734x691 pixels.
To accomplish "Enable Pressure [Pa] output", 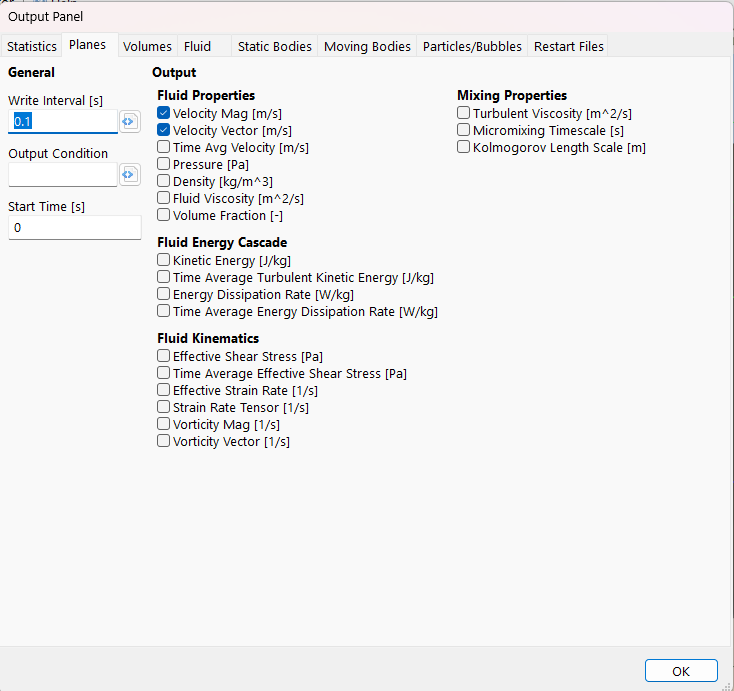I will tap(164, 165).
